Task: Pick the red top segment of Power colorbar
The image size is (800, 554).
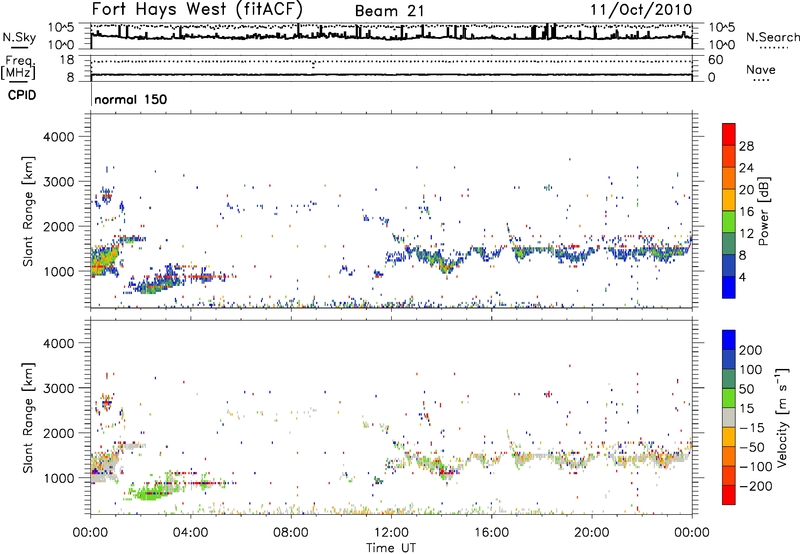Action: click(729, 135)
